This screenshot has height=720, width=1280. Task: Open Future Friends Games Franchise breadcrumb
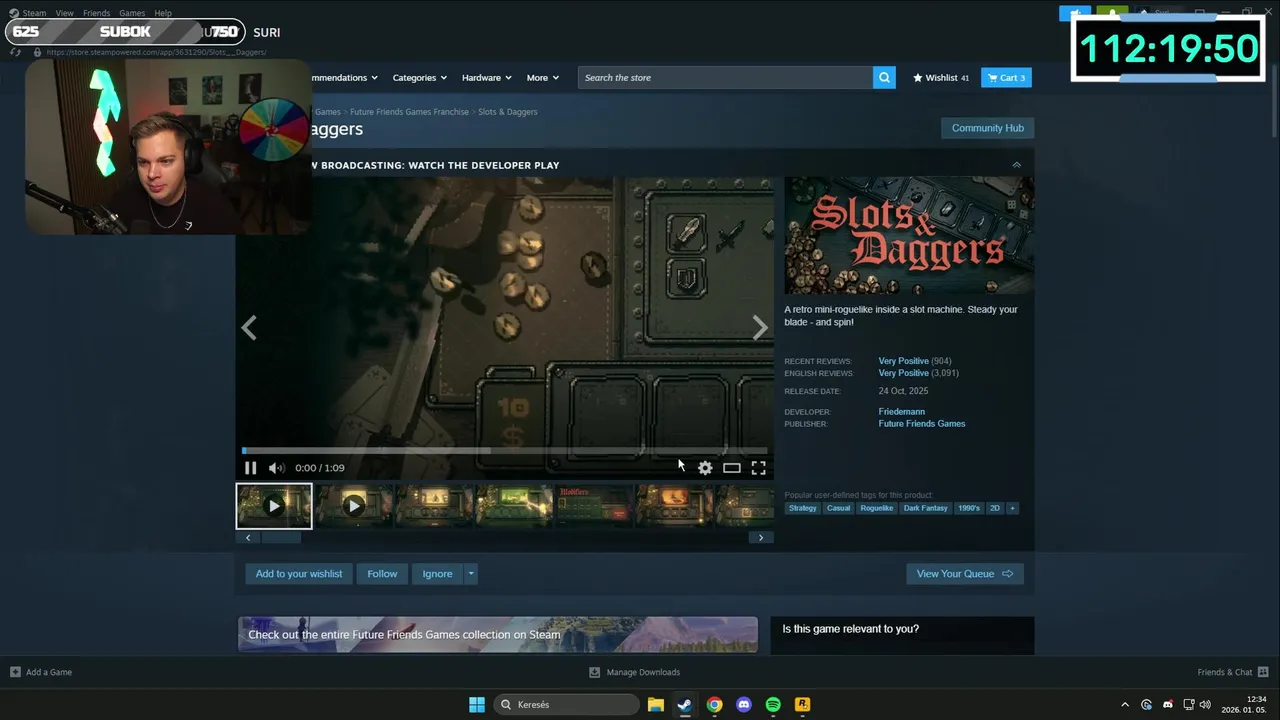coord(409,112)
